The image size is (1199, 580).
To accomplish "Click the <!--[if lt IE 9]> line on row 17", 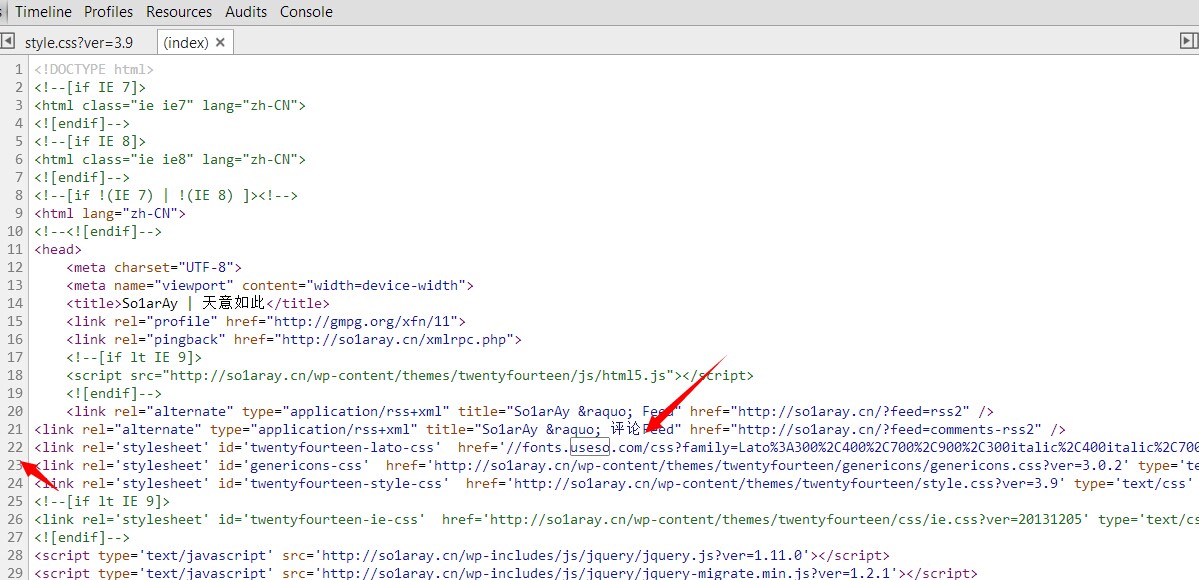I will click(x=135, y=357).
